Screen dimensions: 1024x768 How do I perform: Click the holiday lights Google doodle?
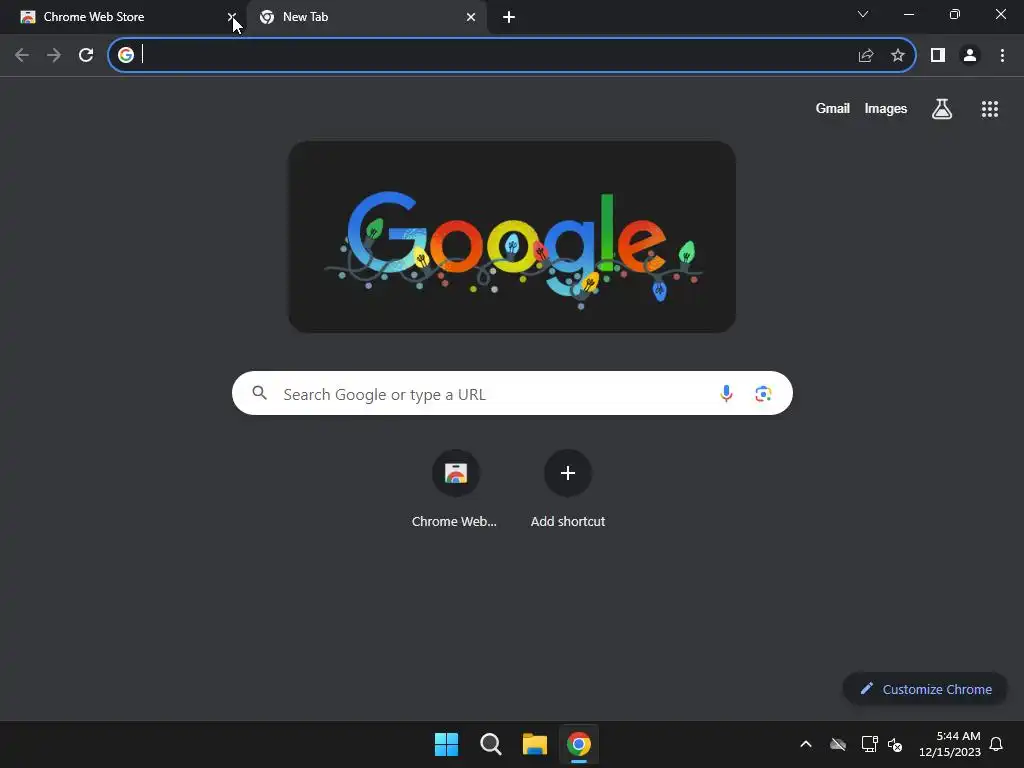512,237
